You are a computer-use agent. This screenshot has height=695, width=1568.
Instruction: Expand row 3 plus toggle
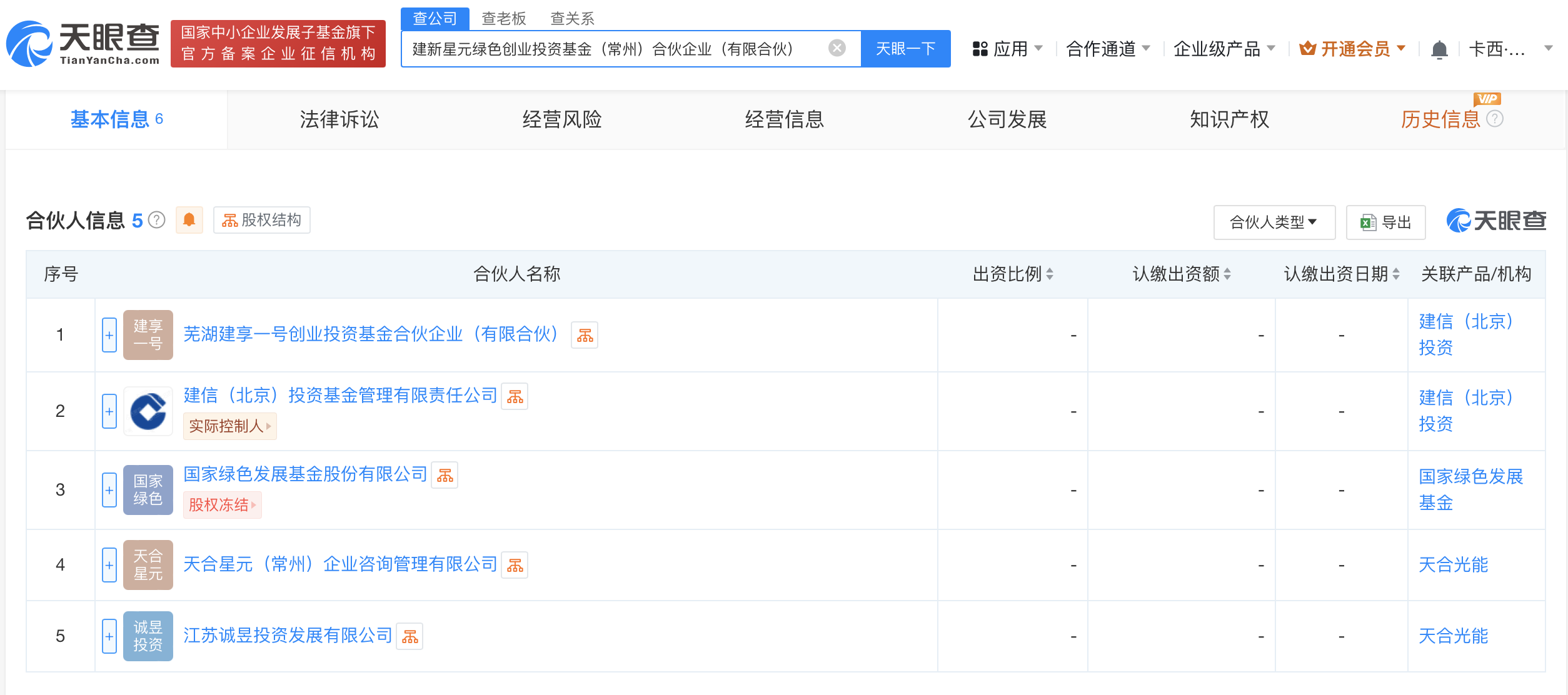point(109,491)
